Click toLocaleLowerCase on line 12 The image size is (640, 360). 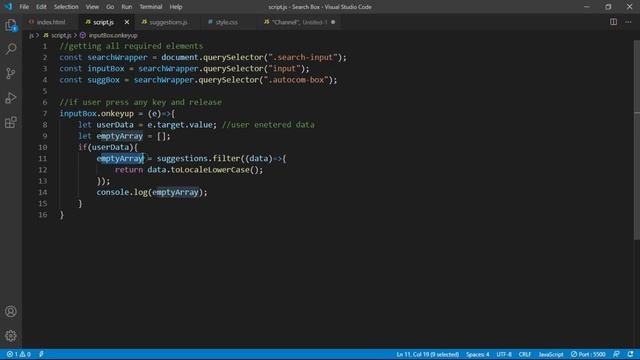[210, 170]
